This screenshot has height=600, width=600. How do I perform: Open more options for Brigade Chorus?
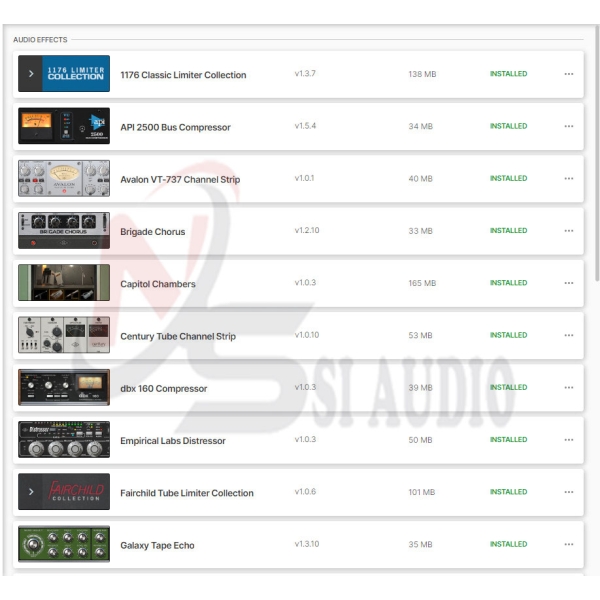(x=569, y=231)
